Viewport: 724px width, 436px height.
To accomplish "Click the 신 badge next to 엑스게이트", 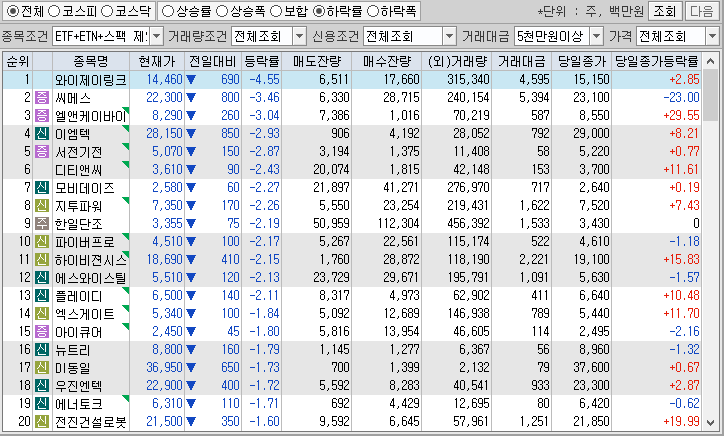I will click(42, 314).
